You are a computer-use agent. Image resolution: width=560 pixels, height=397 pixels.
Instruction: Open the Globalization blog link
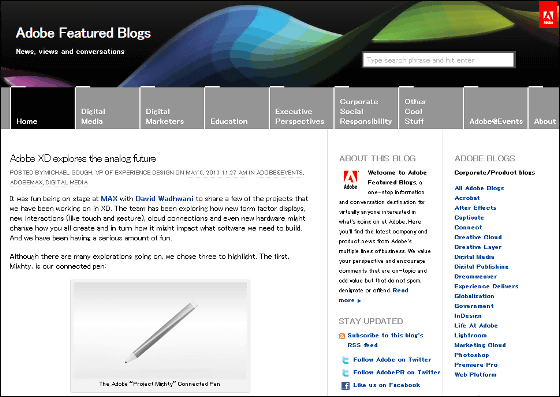[474, 296]
